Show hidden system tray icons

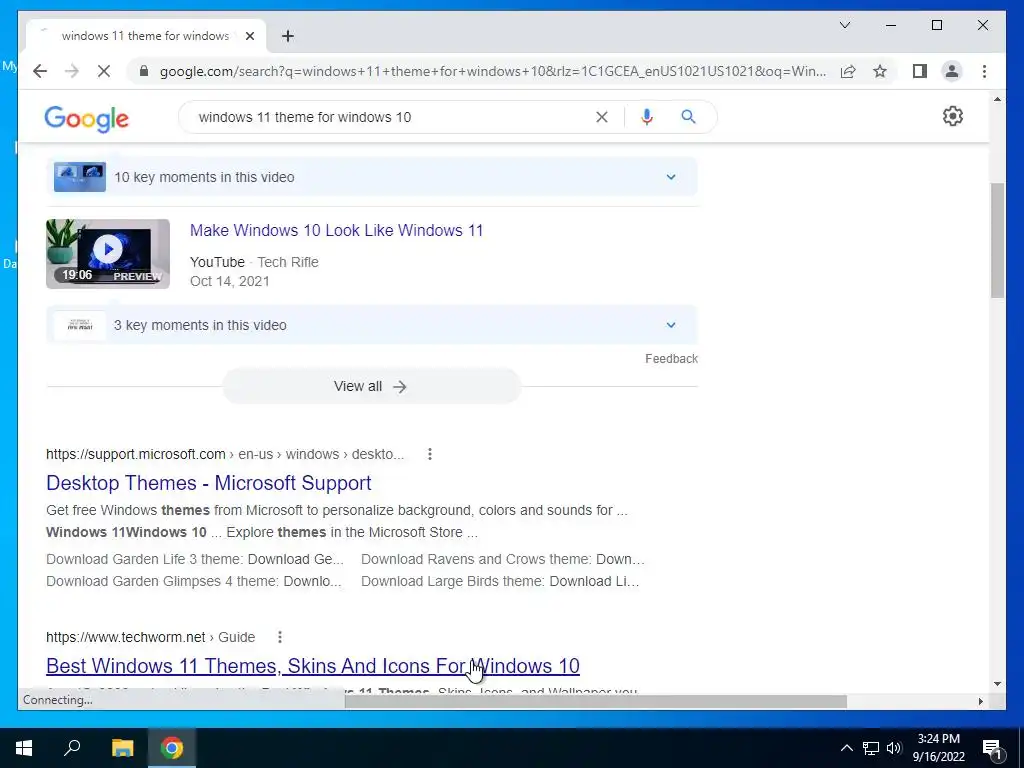click(x=846, y=748)
